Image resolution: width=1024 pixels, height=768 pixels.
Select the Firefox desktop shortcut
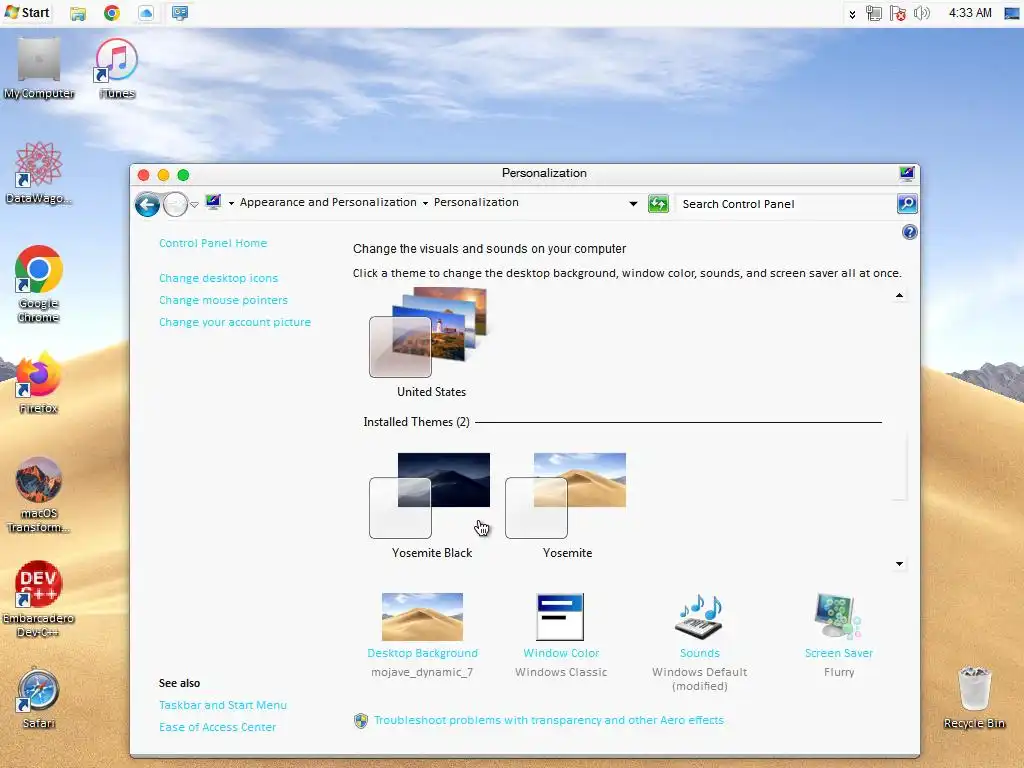pyautogui.click(x=39, y=383)
